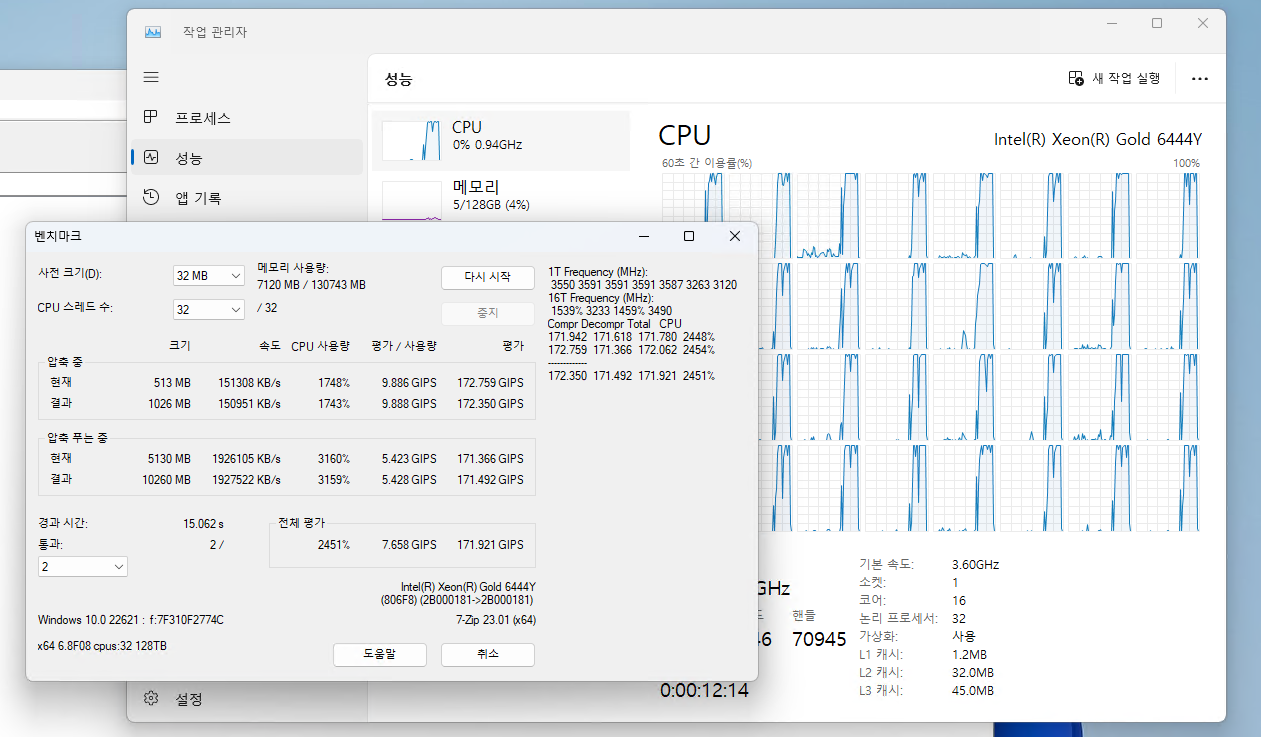Click the Task Manager app icon in title bar
The width and height of the screenshot is (1261, 737).
pyautogui.click(x=153, y=32)
